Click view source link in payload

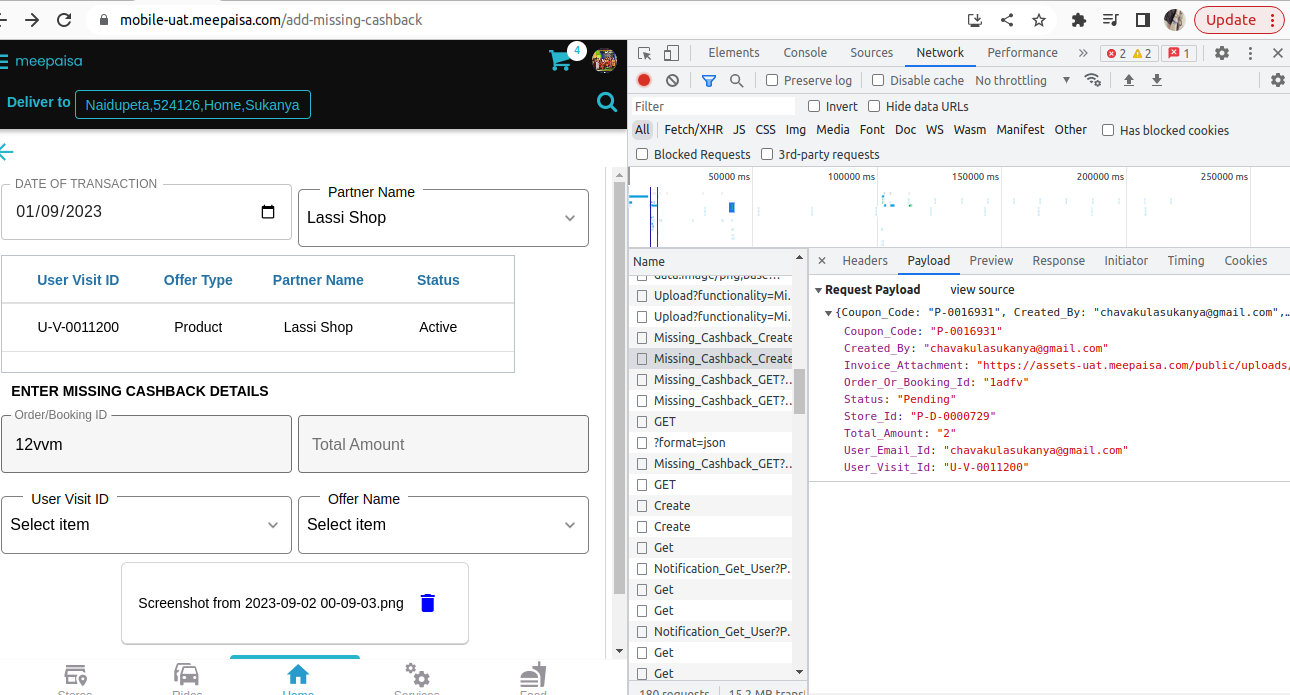click(982, 290)
